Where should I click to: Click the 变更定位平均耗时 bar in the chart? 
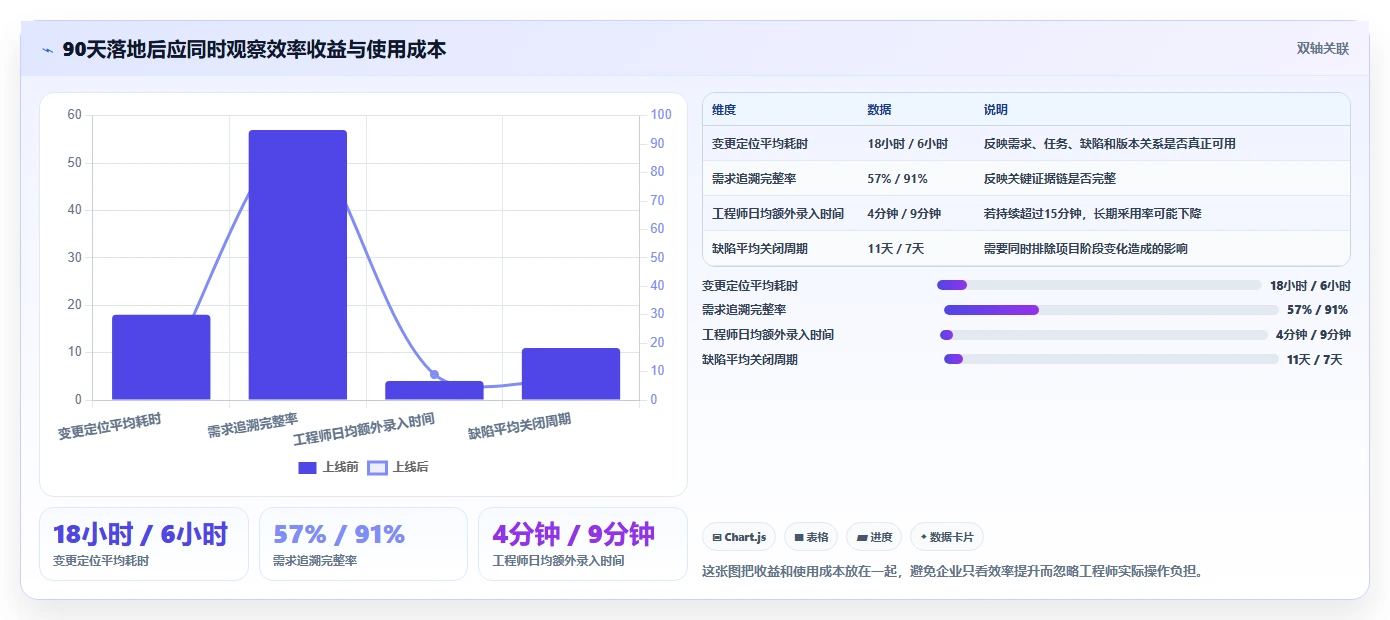point(161,357)
